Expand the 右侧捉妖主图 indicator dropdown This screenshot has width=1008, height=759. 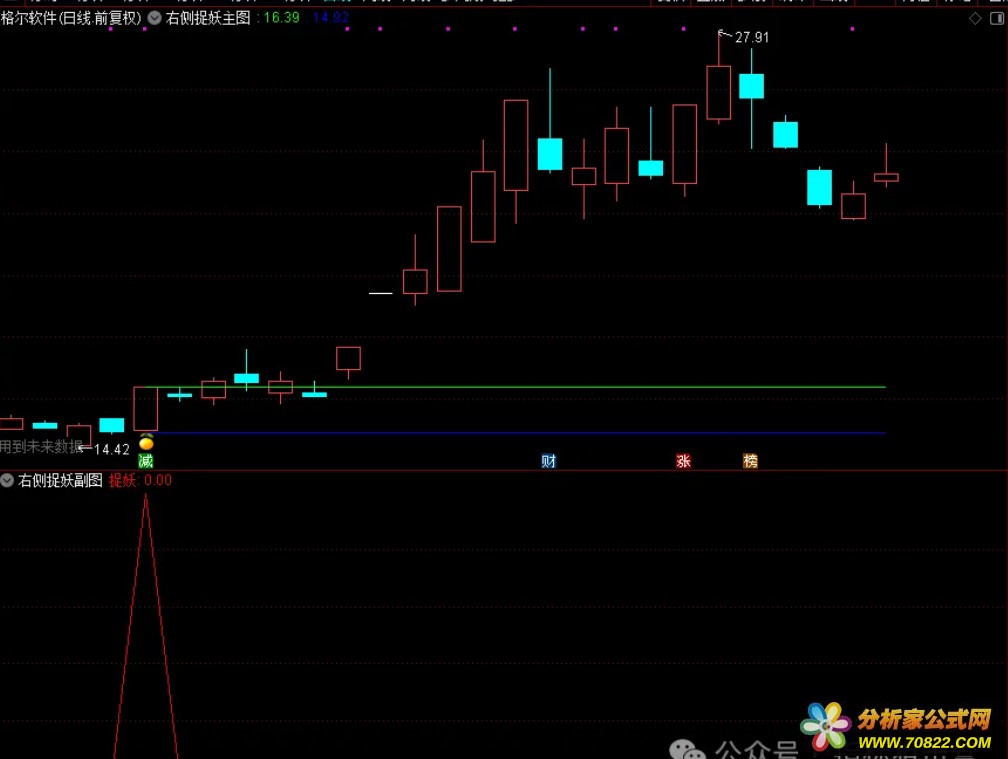coord(154,18)
